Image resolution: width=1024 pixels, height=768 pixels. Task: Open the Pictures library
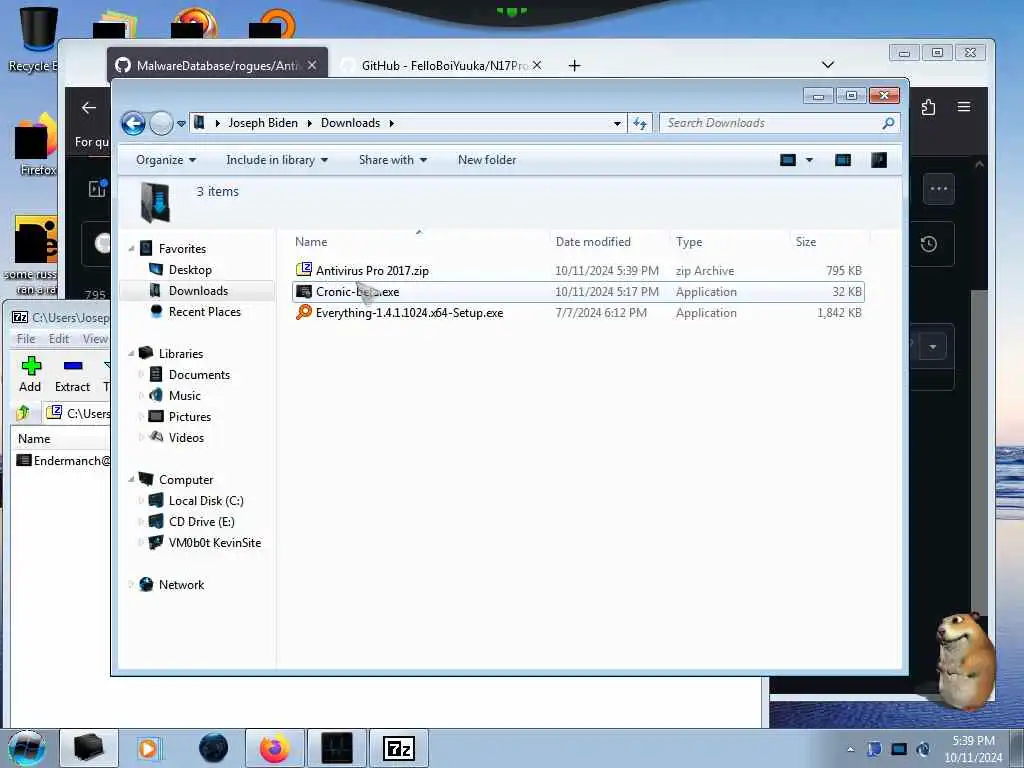tap(189, 417)
